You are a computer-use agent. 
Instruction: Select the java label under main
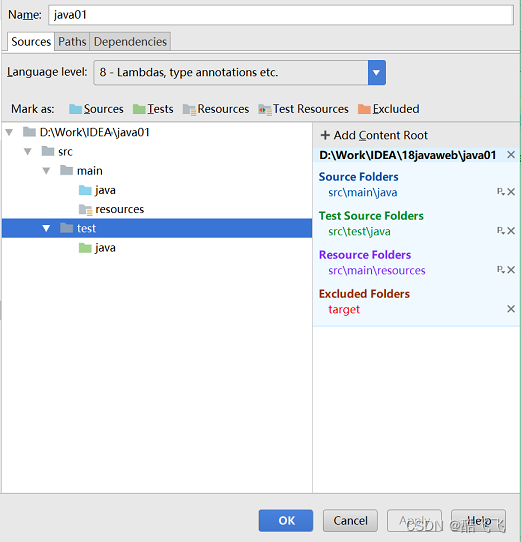click(105, 190)
